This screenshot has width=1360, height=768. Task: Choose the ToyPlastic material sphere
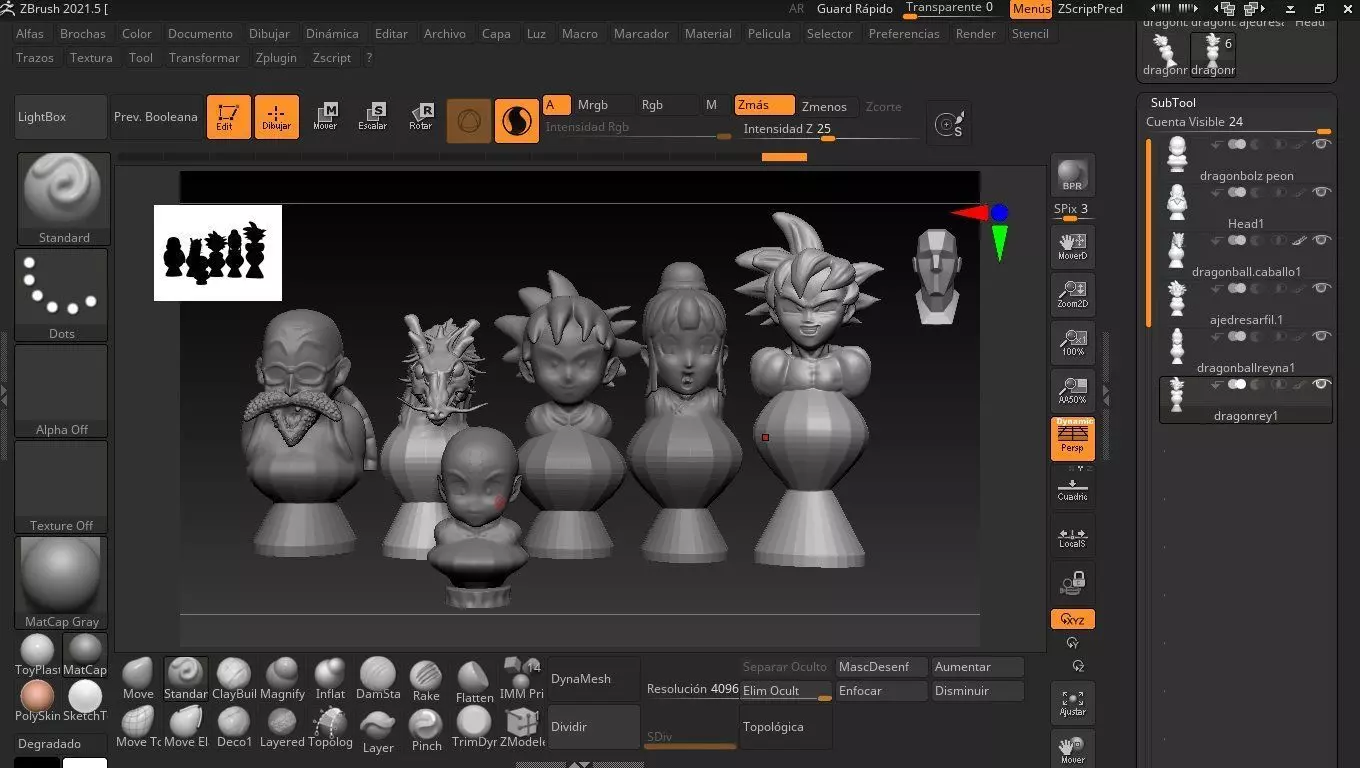pyautogui.click(x=37, y=654)
